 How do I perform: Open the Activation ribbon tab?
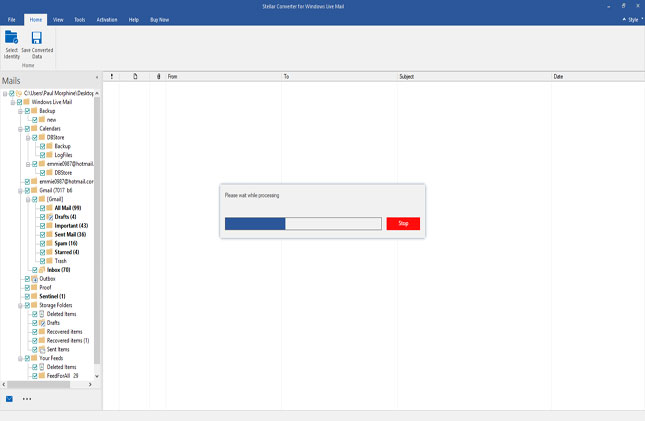[x=107, y=20]
